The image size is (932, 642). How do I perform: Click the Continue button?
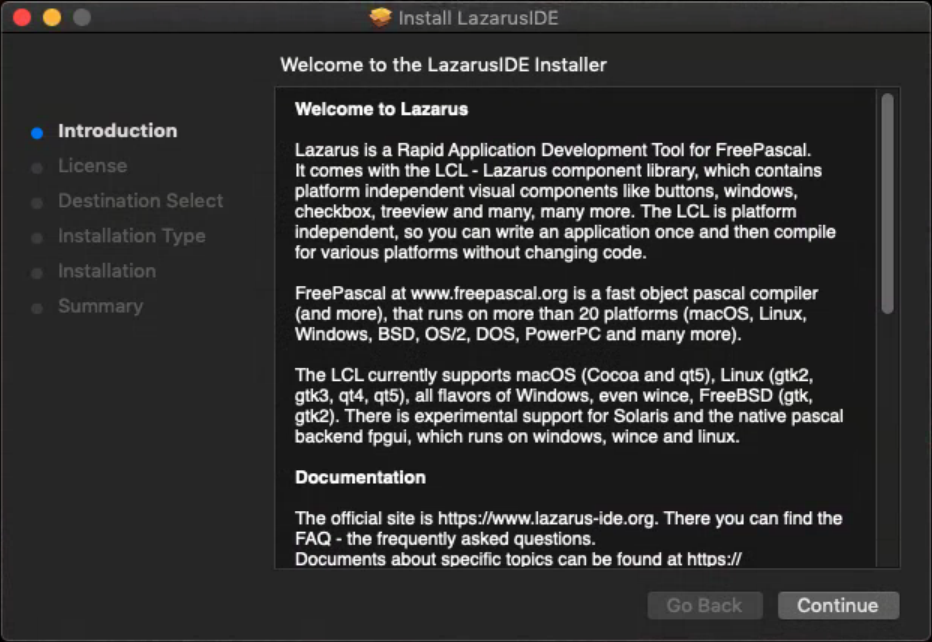(x=838, y=605)
